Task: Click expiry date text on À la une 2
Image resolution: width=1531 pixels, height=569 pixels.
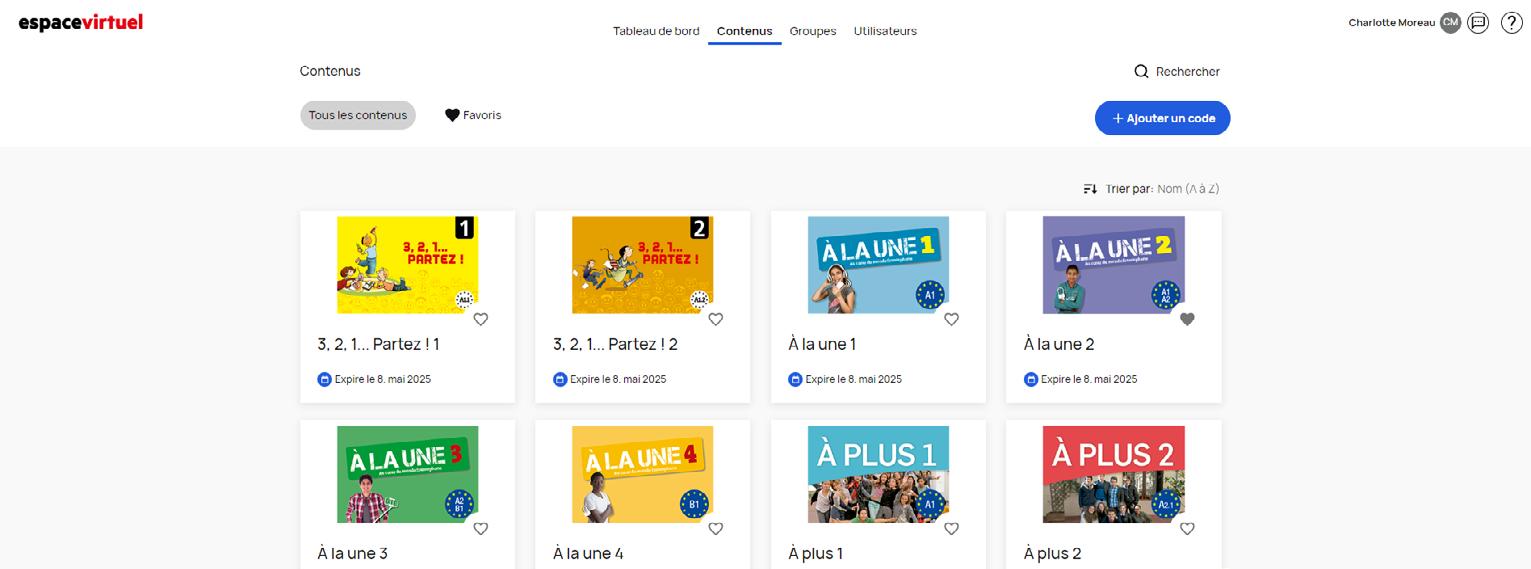Action: coord(1089,379)
